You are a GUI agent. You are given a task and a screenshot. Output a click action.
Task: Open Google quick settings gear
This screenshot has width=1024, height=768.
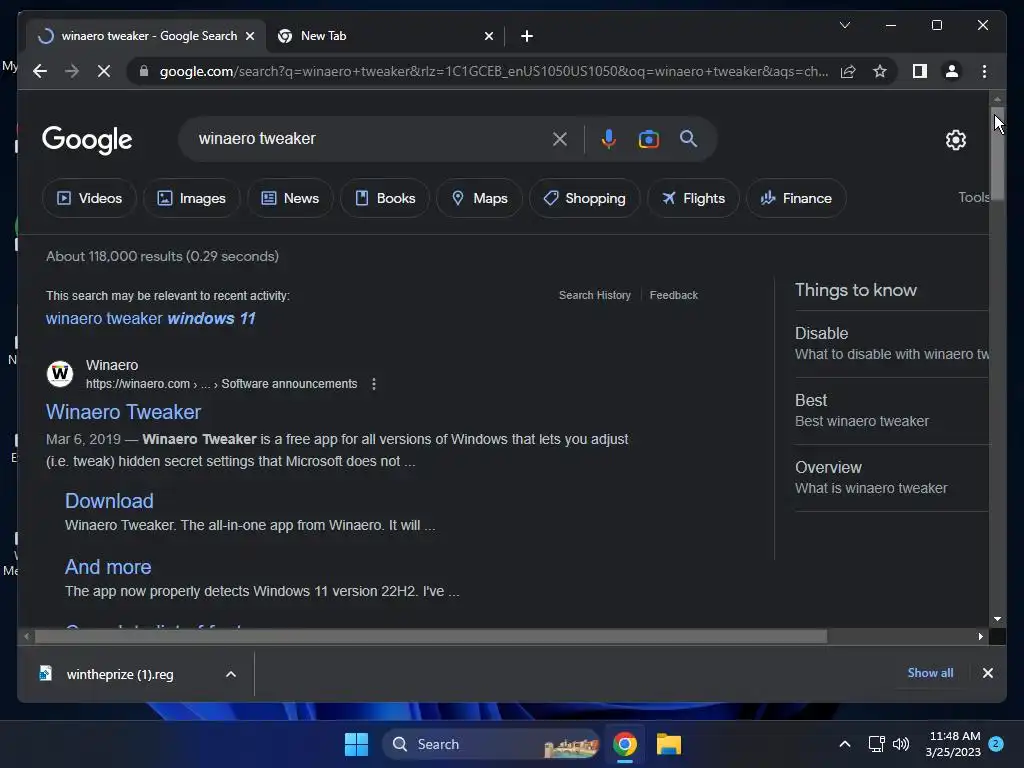click(956, 140)
